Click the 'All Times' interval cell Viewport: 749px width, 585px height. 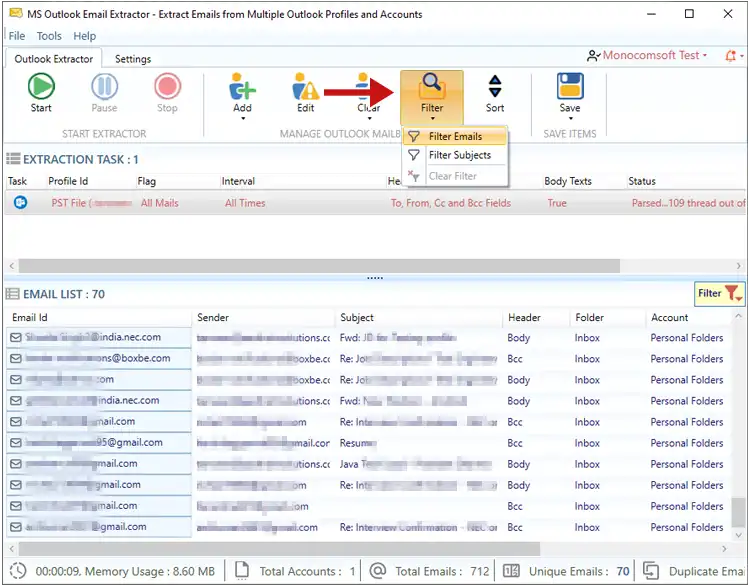click(245, 203)
